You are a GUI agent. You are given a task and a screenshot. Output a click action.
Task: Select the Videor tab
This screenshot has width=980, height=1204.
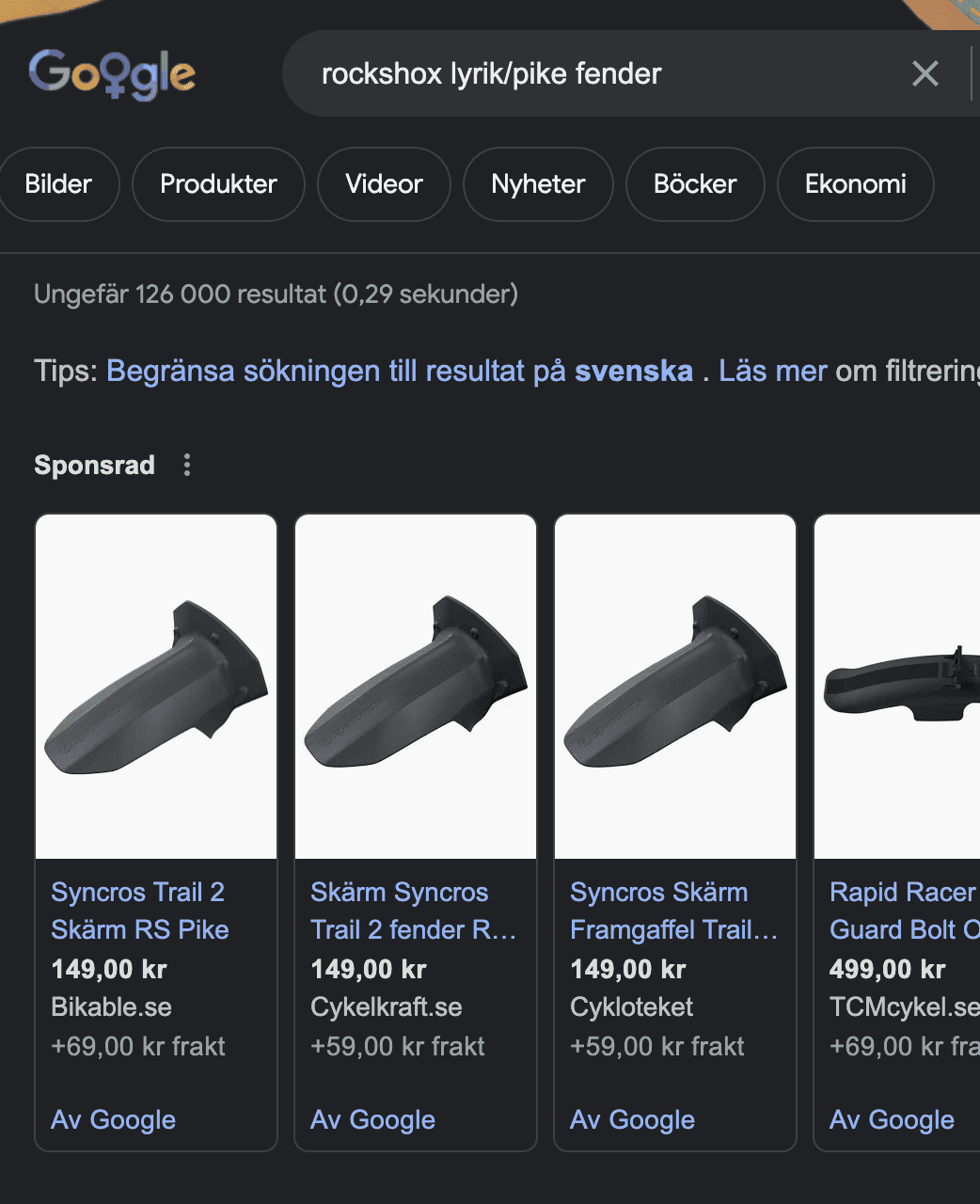[384, 184]
